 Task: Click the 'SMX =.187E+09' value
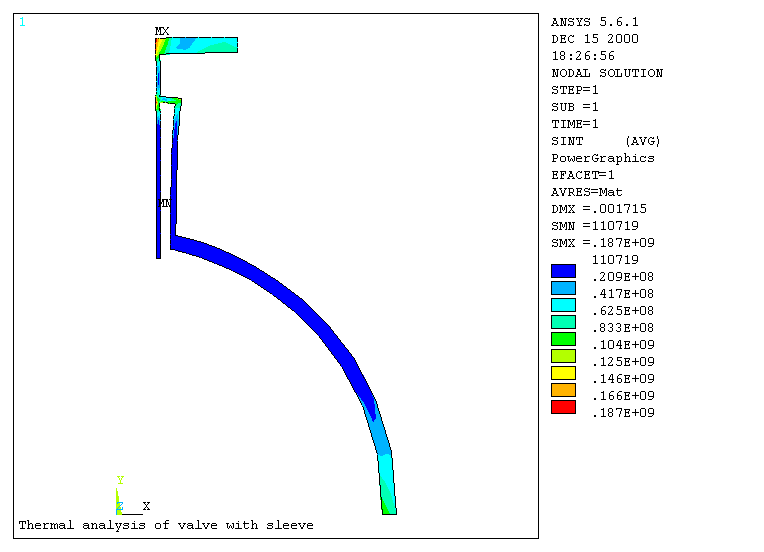click(603, 243)
